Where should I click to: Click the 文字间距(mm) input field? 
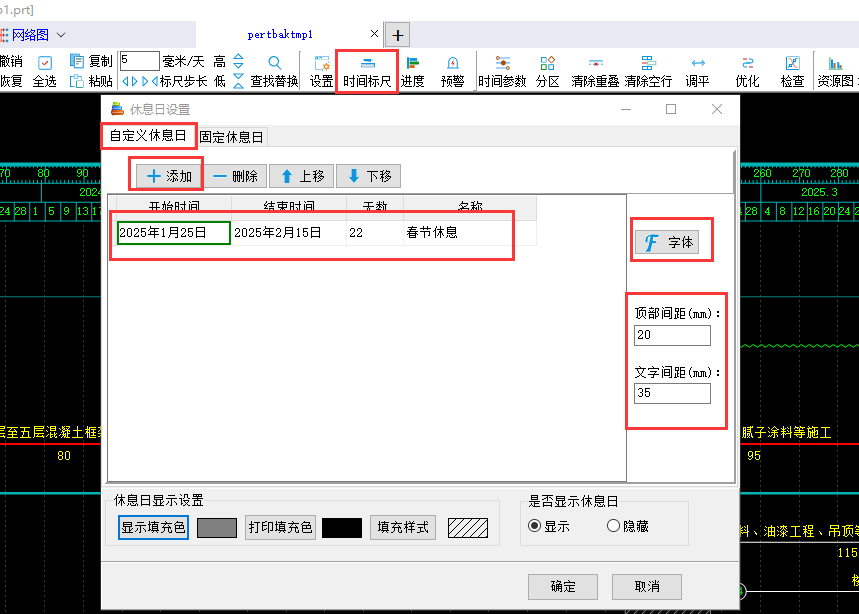pyautogui.click(x=672, y=393)
